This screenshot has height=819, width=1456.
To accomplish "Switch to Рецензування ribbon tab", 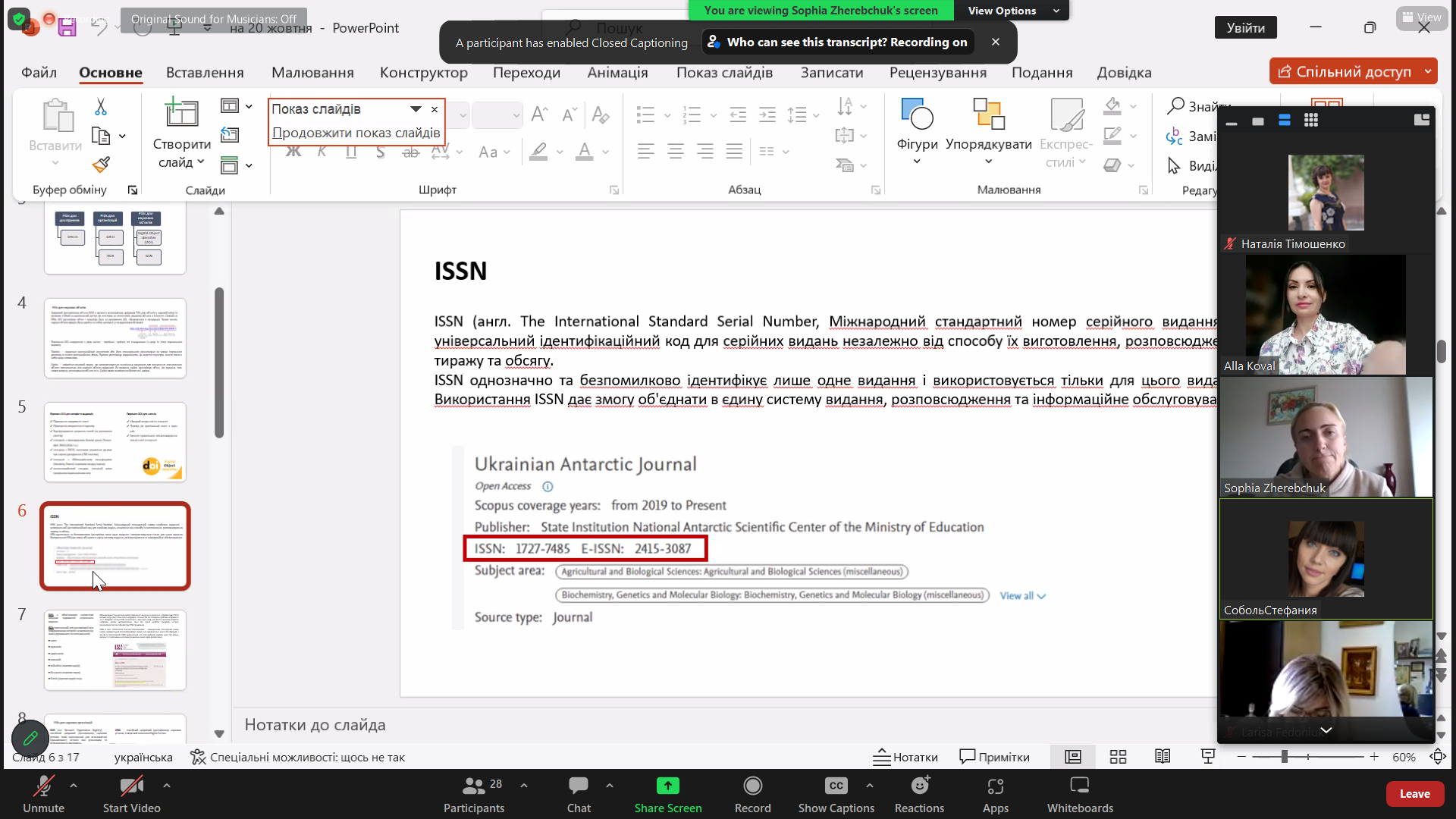I will click(x=937, y=72).
